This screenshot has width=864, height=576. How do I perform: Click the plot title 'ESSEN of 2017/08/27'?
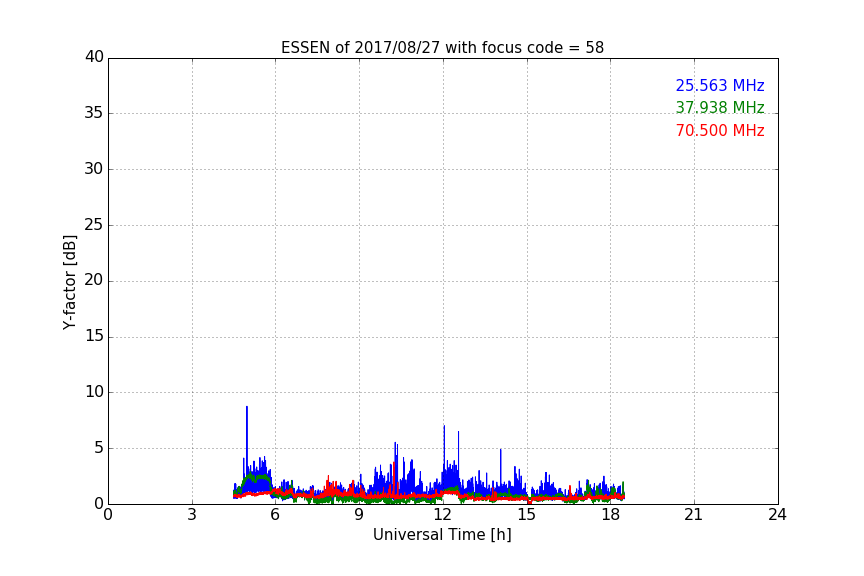coord(442,48)
